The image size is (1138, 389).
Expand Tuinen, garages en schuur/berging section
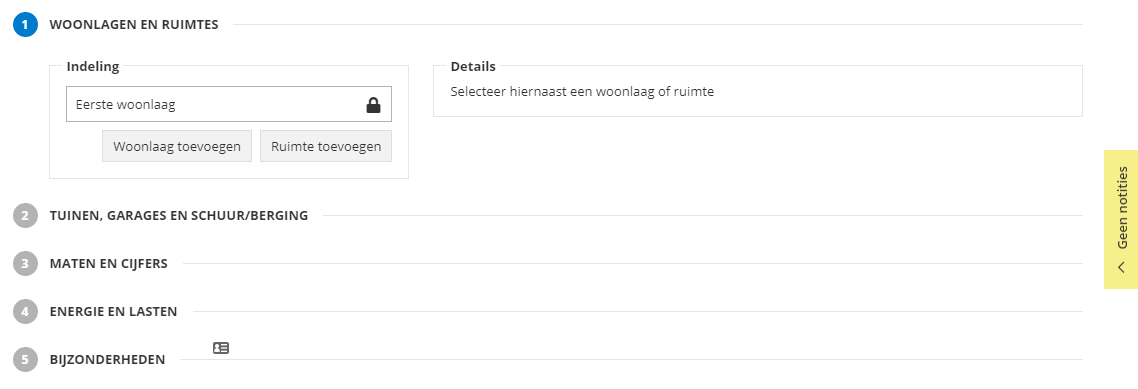click(x=179, y=216)
